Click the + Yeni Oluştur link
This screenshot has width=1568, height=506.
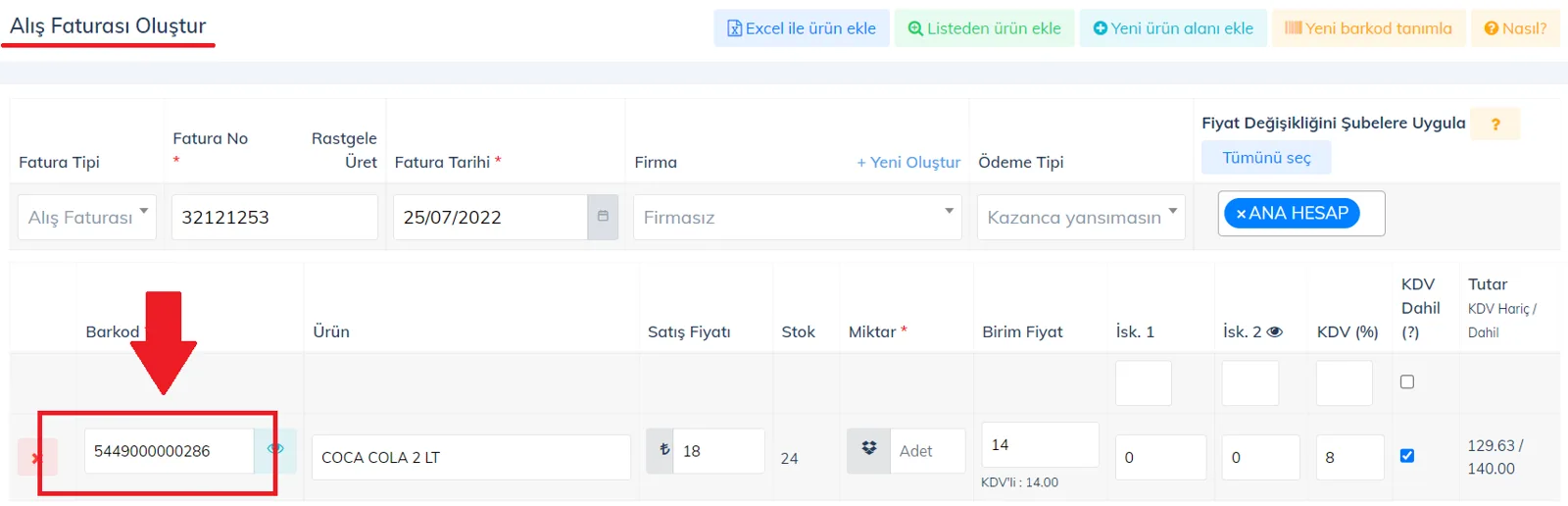pos(908,162)
